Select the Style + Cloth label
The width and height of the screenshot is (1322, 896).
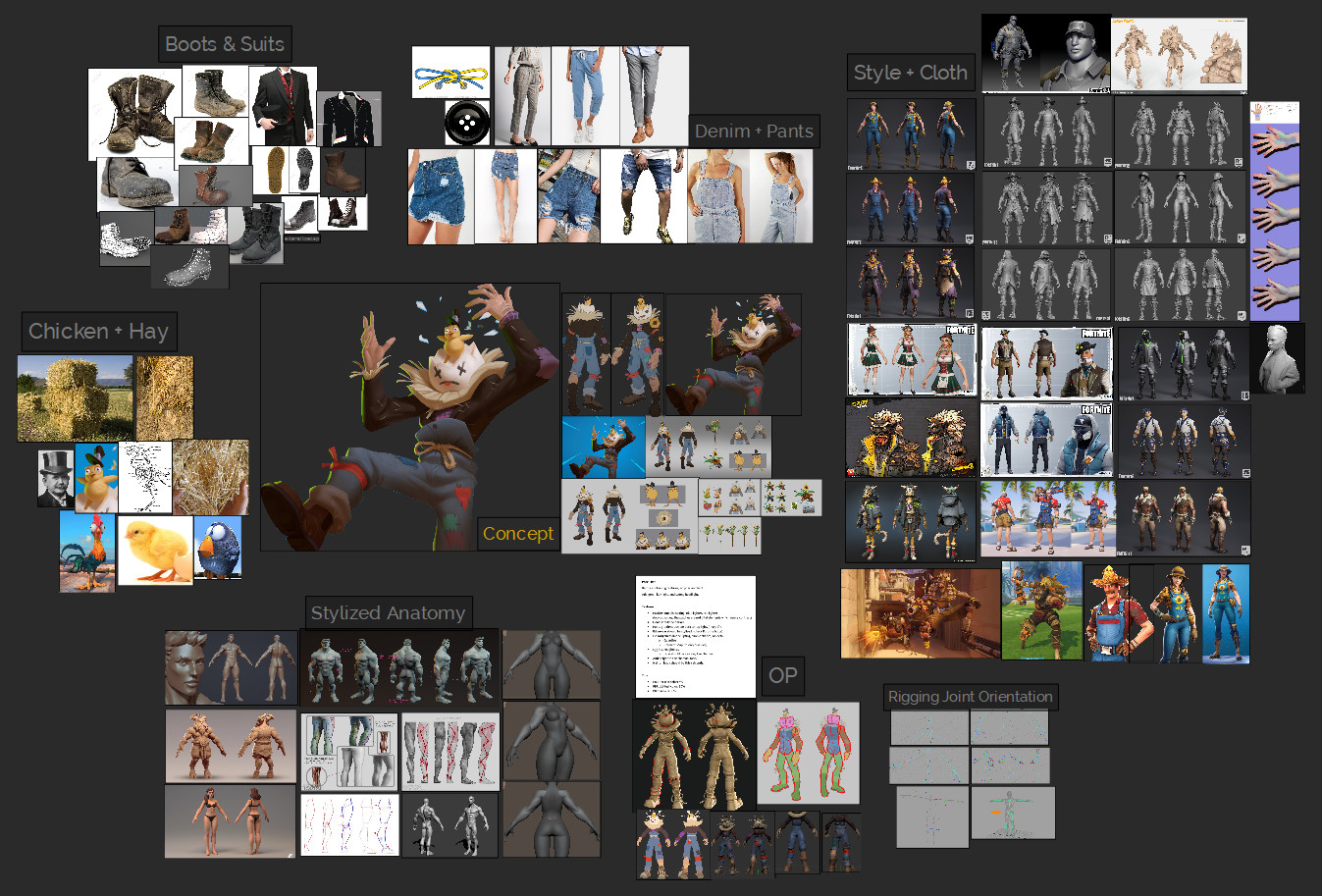[911, 73]
